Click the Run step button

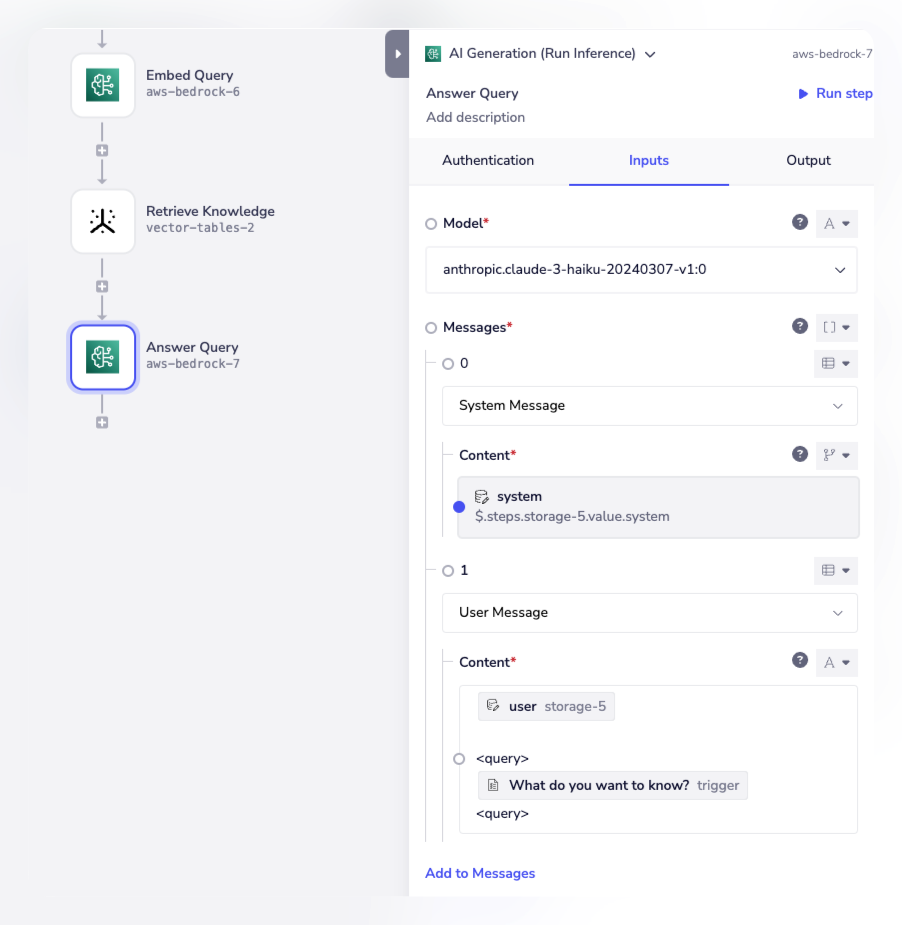click(x=835, y=94)
